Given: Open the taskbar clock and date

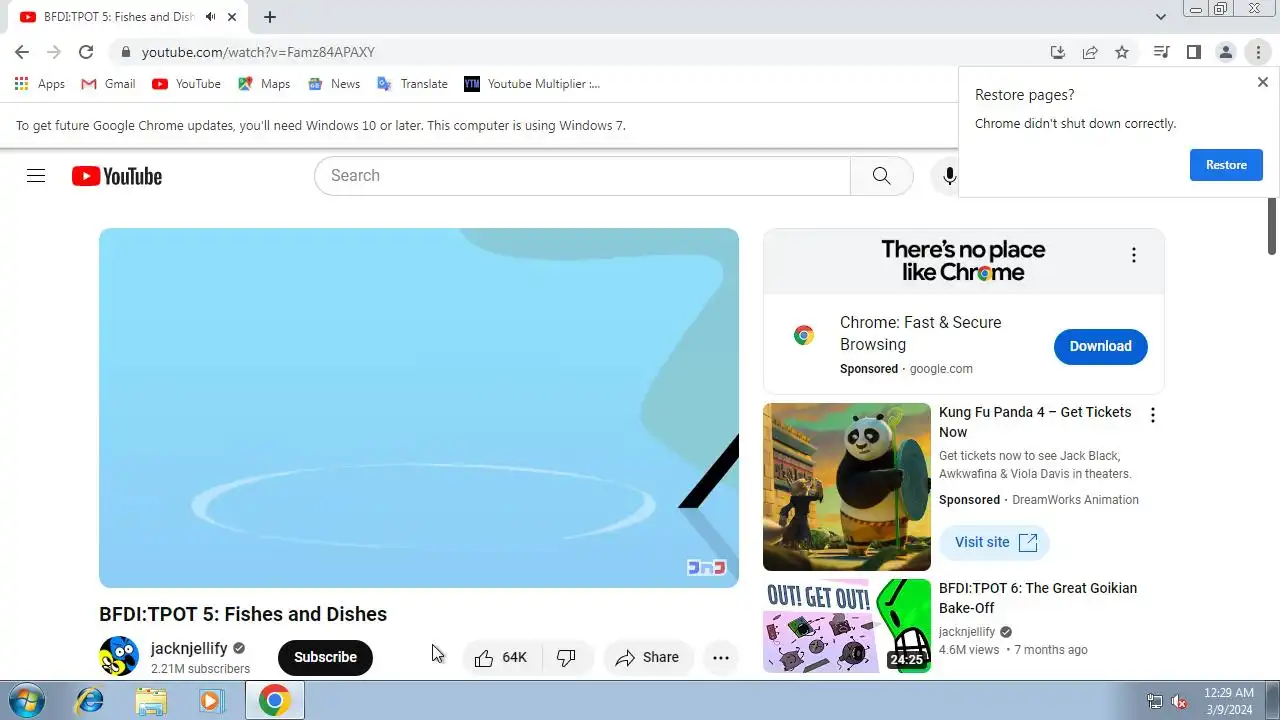Looking at the screenshot, I should pyautogui.click(x=1229, y=700).
